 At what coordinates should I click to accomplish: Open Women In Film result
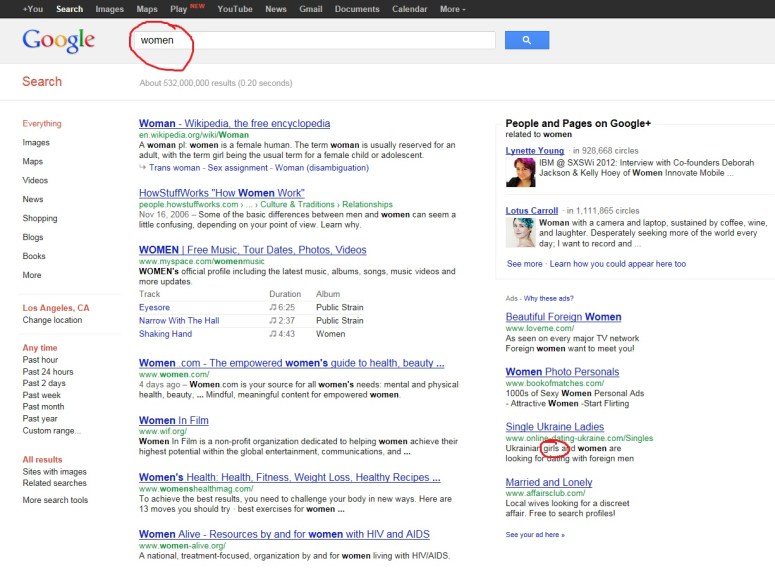tap(173, 420)
